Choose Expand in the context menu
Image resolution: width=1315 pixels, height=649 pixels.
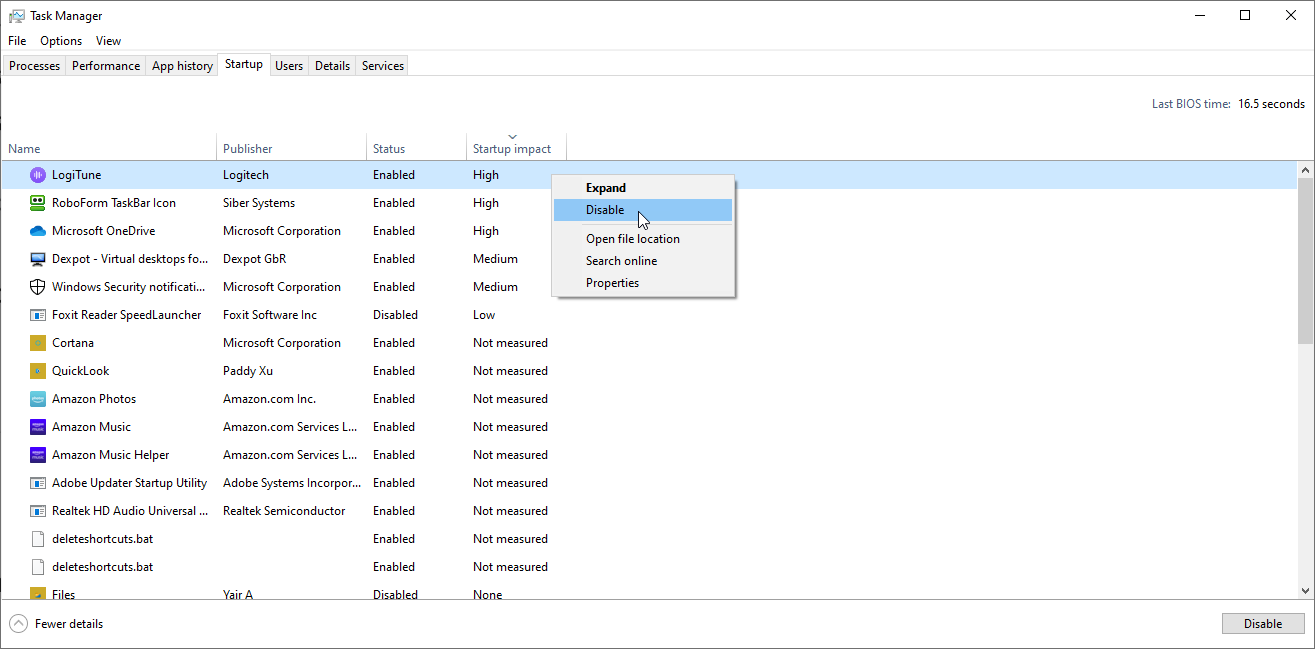[x=606, y=188]
